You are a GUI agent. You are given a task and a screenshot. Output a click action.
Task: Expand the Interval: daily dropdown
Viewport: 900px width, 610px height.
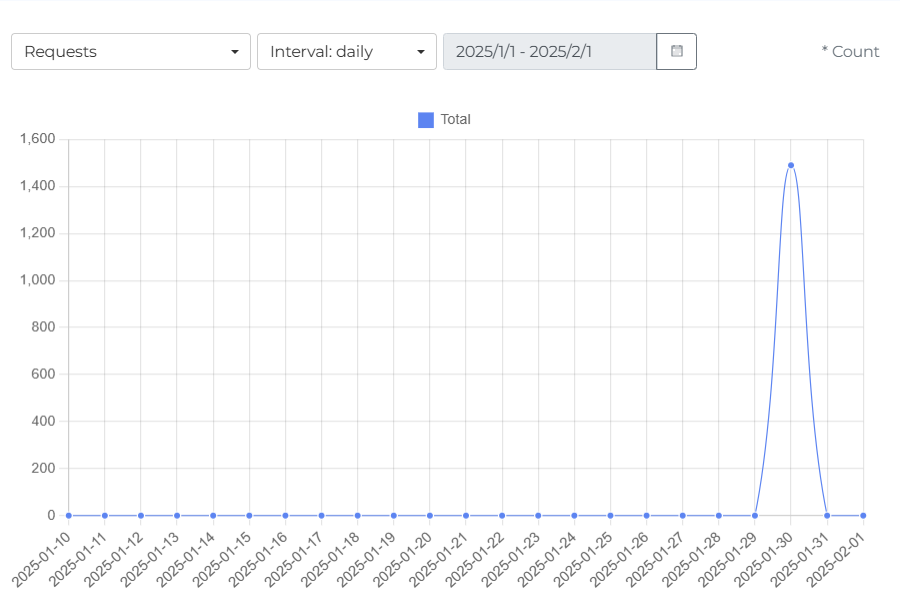[346, 52]
